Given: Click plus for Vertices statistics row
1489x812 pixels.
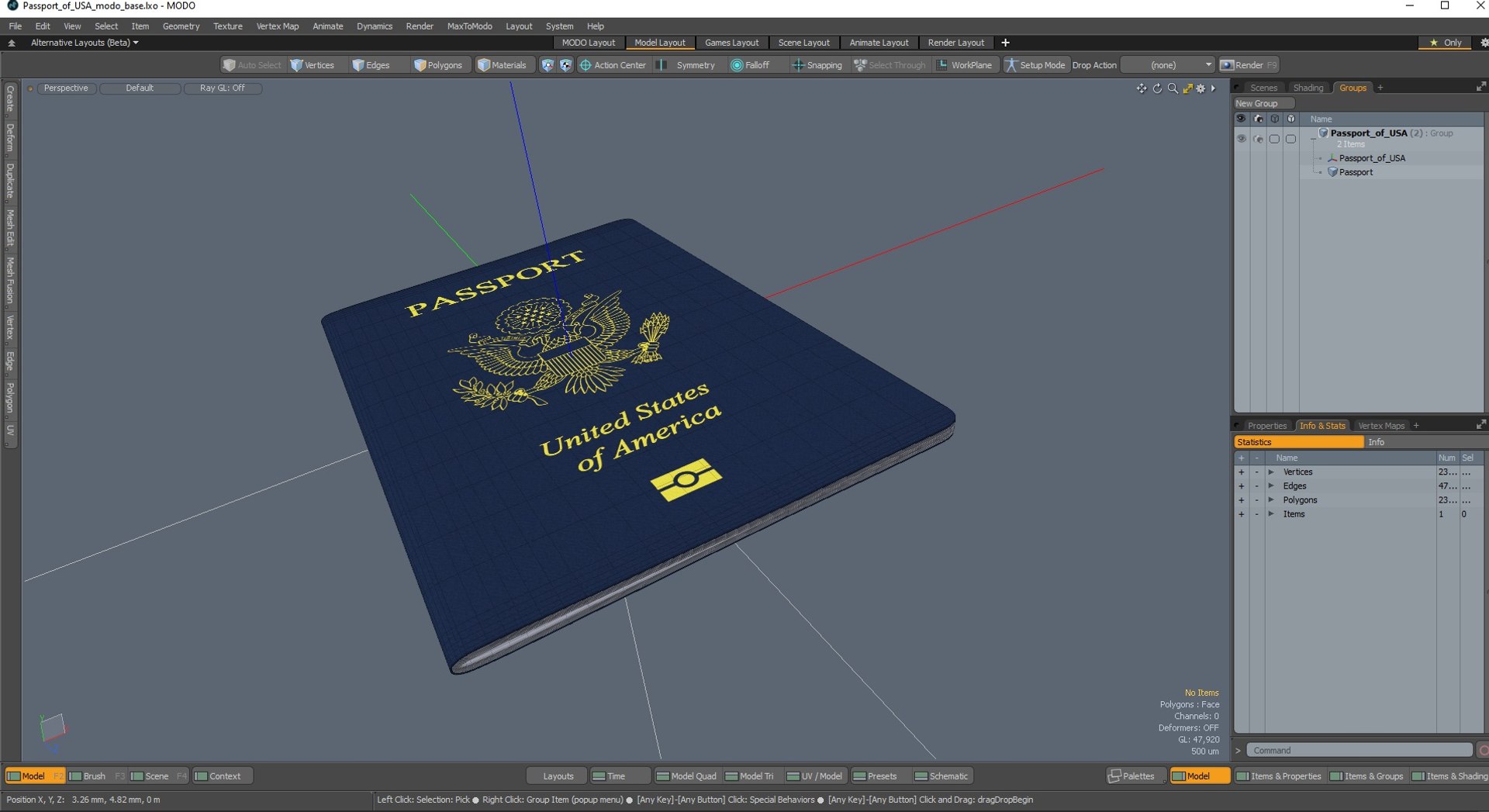Looking at the screenshot, I should tap(1241, 472).
